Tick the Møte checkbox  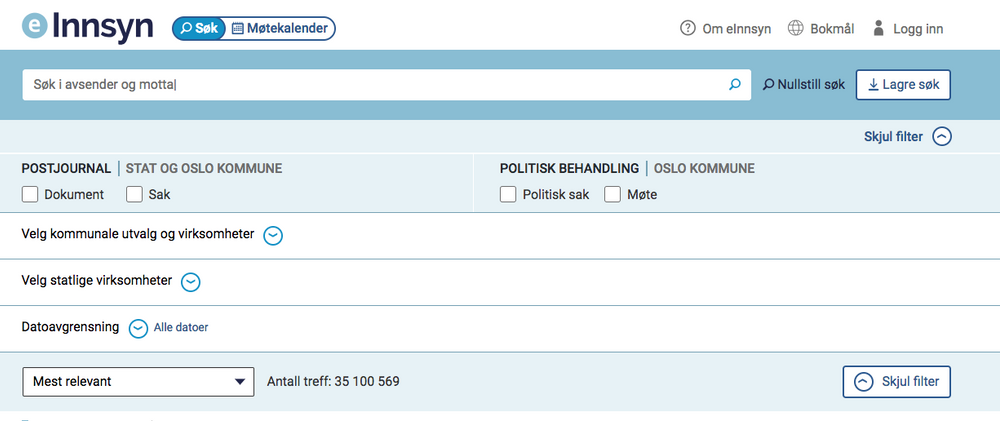pos(612,195)
